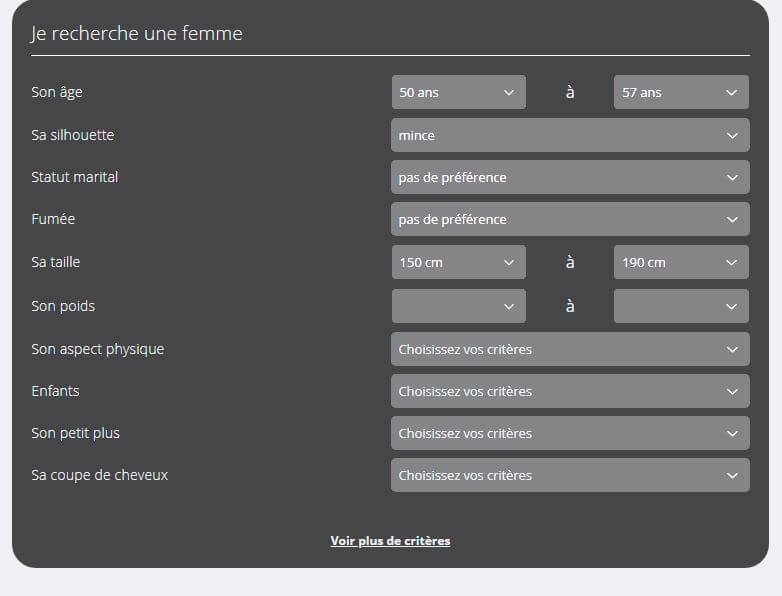Image resolution: width=782 pixels, height=596 pixels.
Task: Open the empty minimum weight dropdown
Action: tap(458, 306)
